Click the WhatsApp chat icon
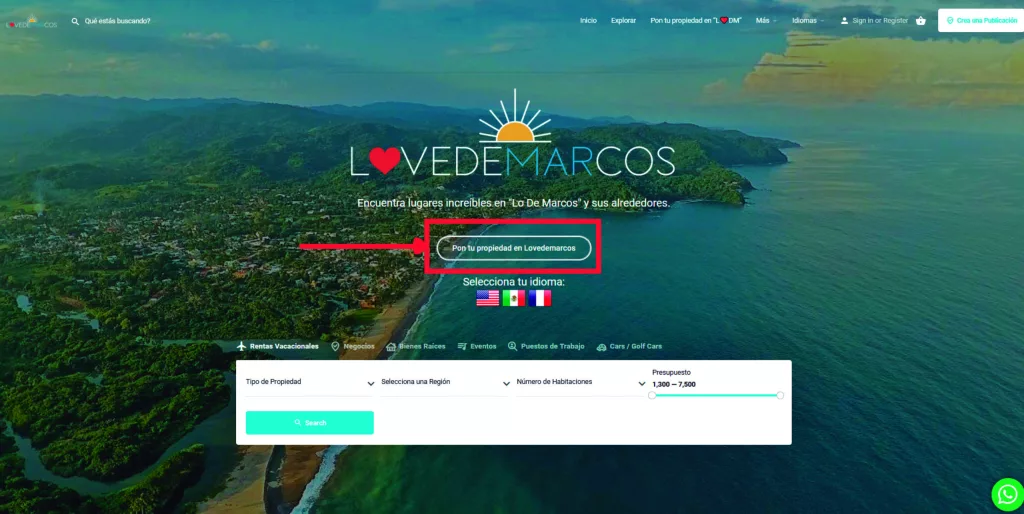1024x514 pixels. coord(1008,494)
